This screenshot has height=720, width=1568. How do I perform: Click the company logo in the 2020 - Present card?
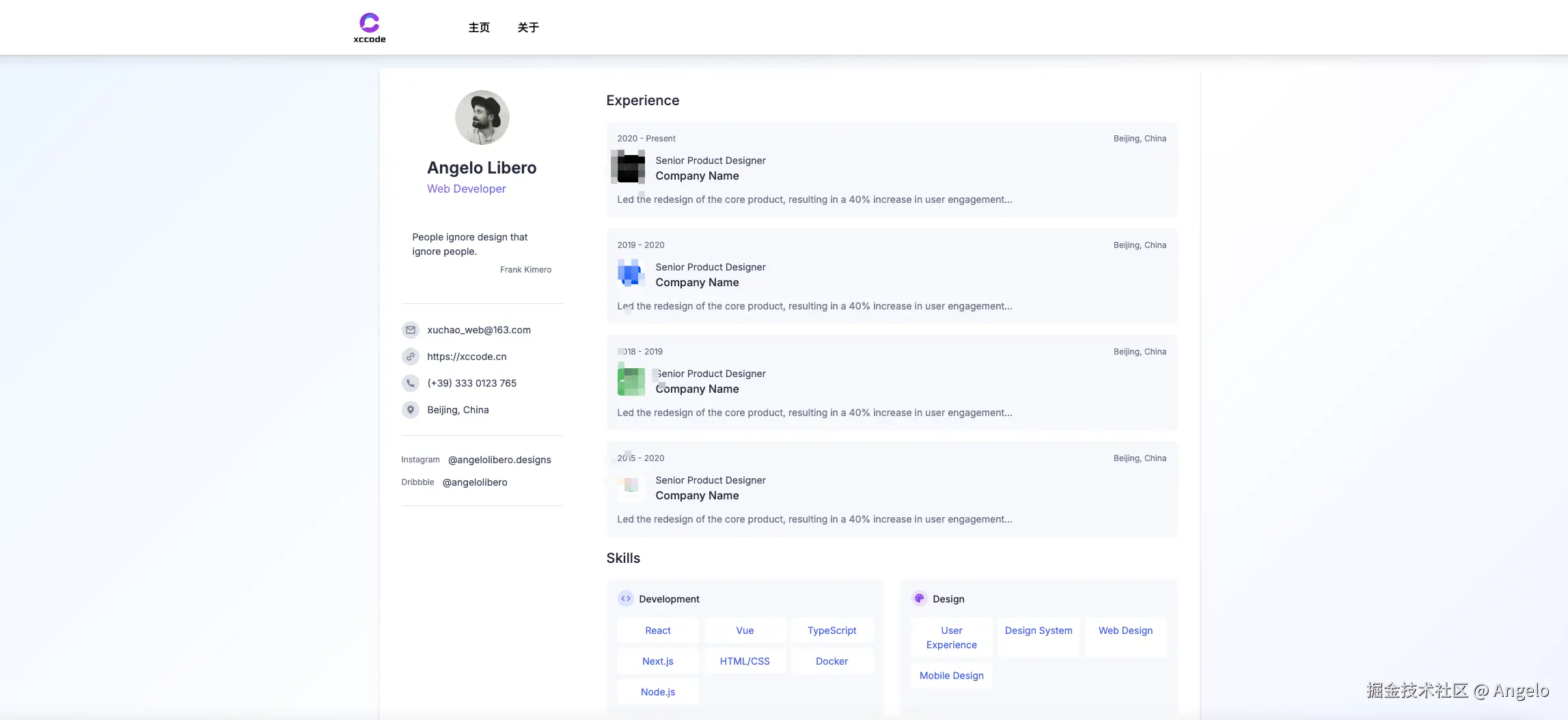coord(630,167)
